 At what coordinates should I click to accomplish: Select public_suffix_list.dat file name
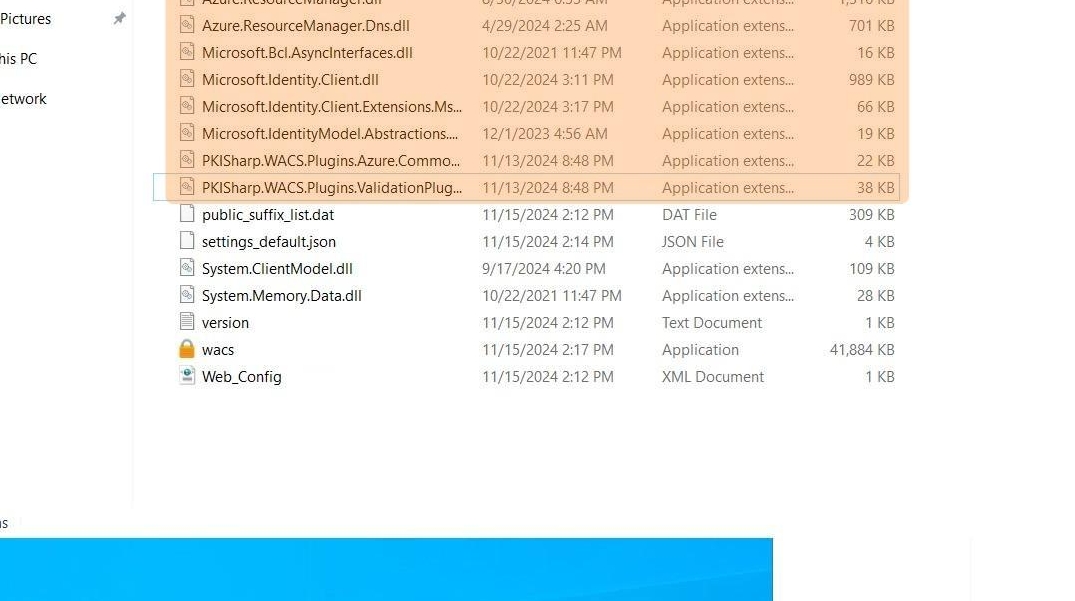click(x=268, y=215)
